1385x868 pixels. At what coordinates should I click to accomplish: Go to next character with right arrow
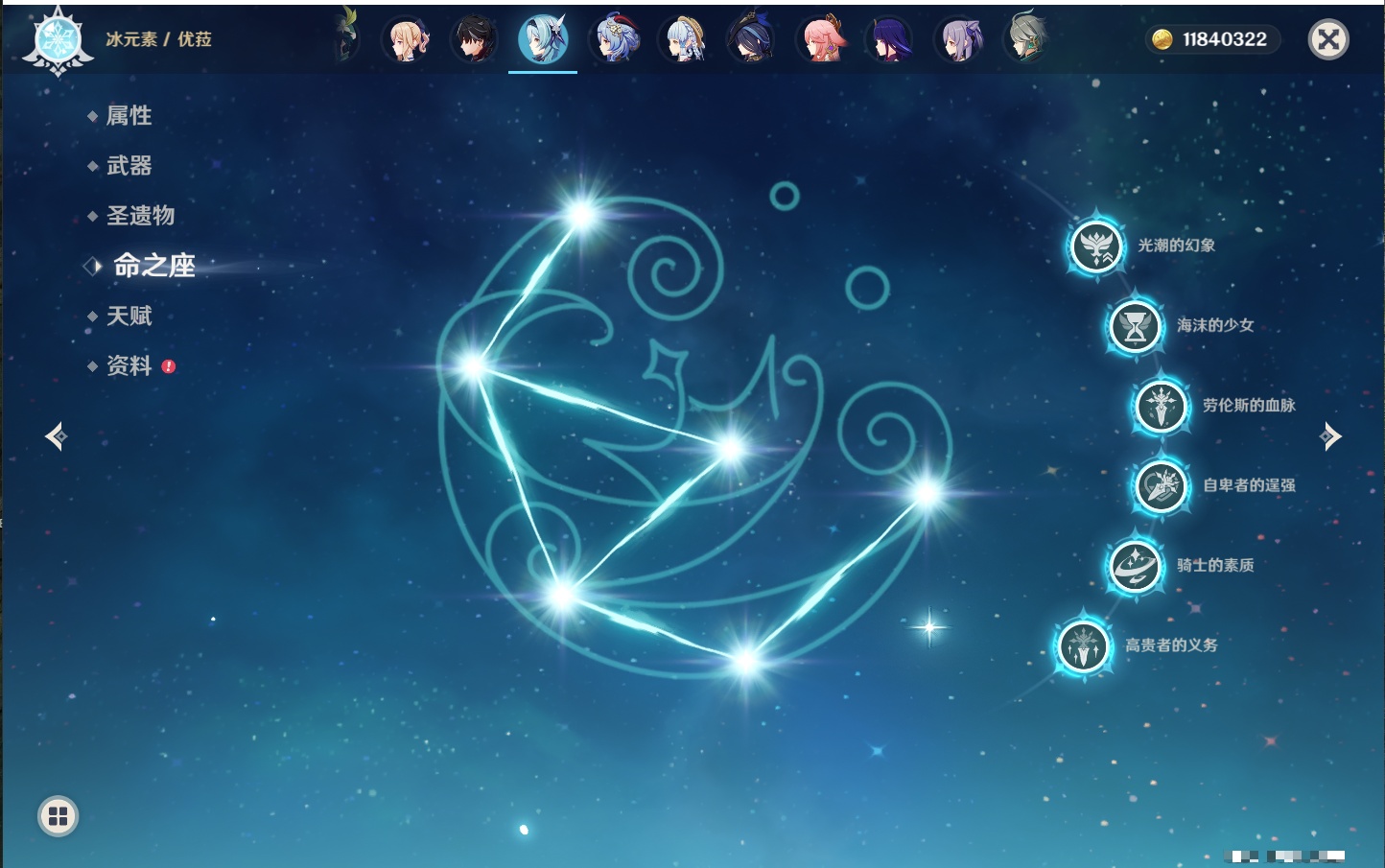click(1329, 436)
